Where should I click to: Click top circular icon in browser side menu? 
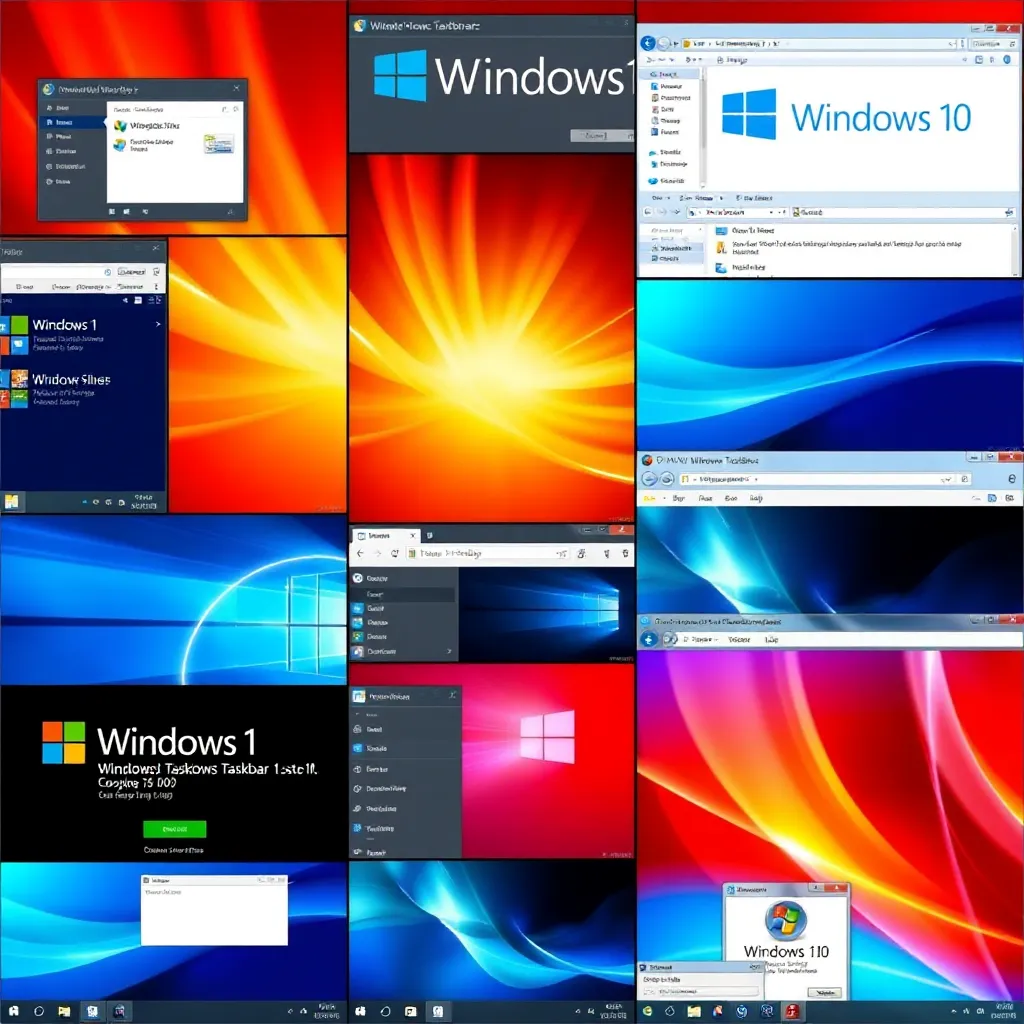[358, 578]
